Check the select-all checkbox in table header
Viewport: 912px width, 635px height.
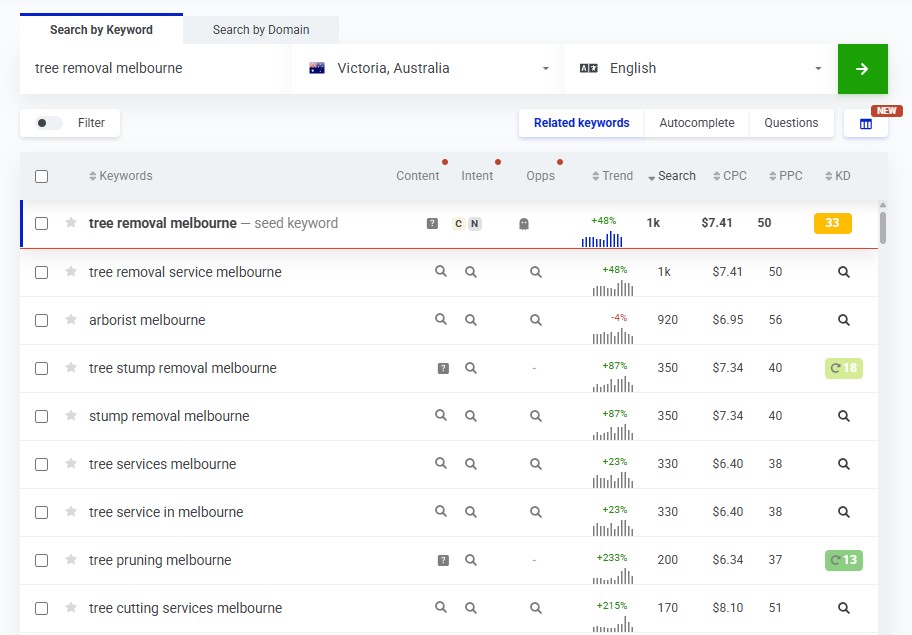click(x=41, y=176)
